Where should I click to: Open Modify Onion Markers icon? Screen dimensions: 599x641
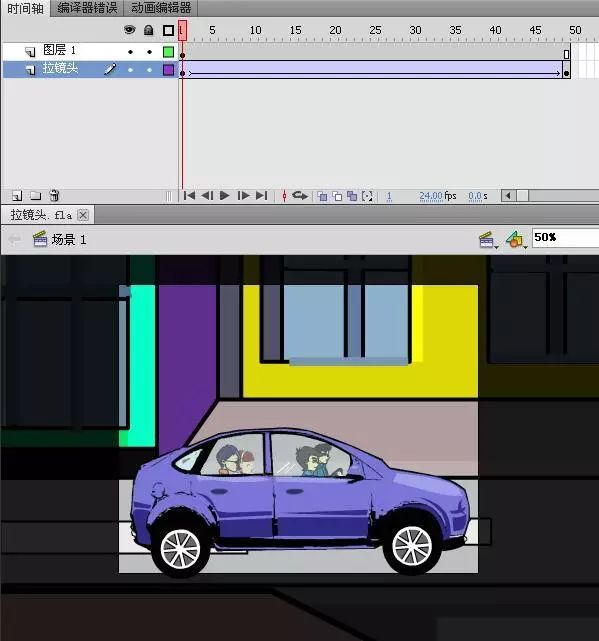click(x=367, y=196)
